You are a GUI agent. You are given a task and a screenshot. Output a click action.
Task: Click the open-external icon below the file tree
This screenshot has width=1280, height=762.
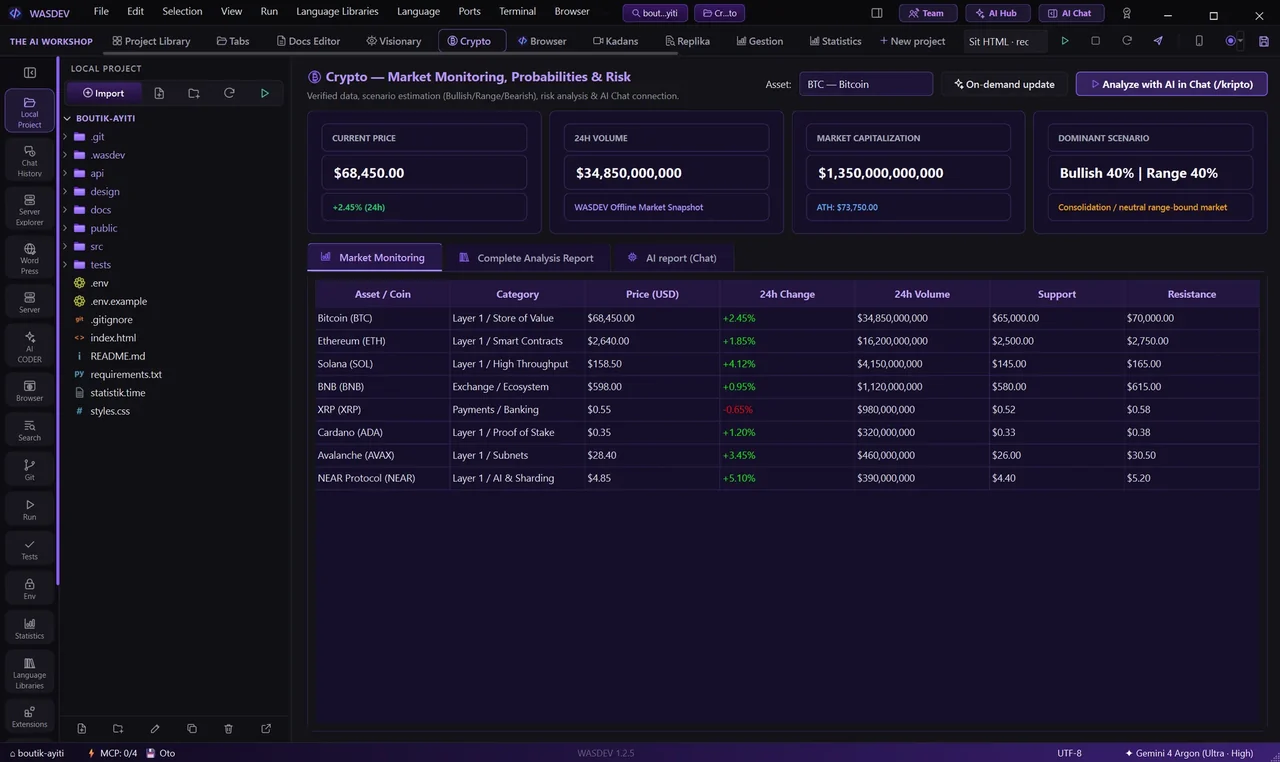pyautogui.click(x=266, y=729)
